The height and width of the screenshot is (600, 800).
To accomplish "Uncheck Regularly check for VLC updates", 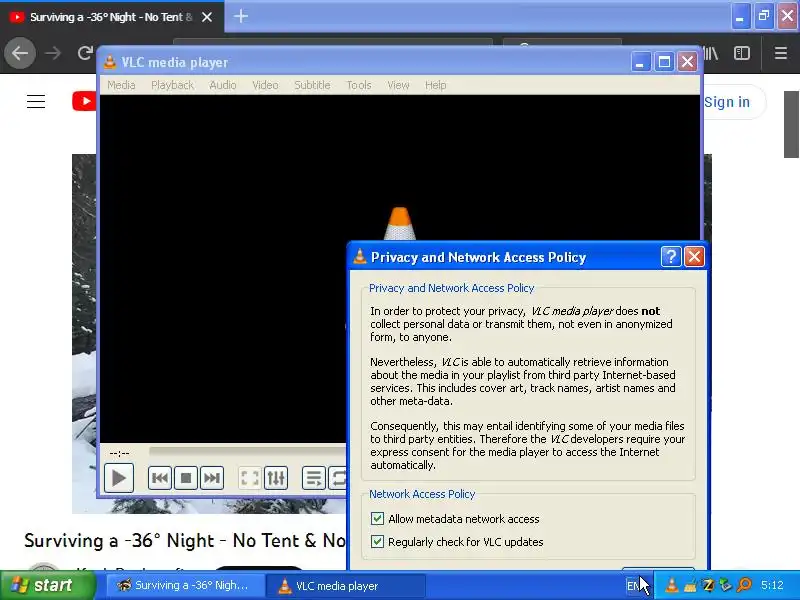I will point(378,541).
